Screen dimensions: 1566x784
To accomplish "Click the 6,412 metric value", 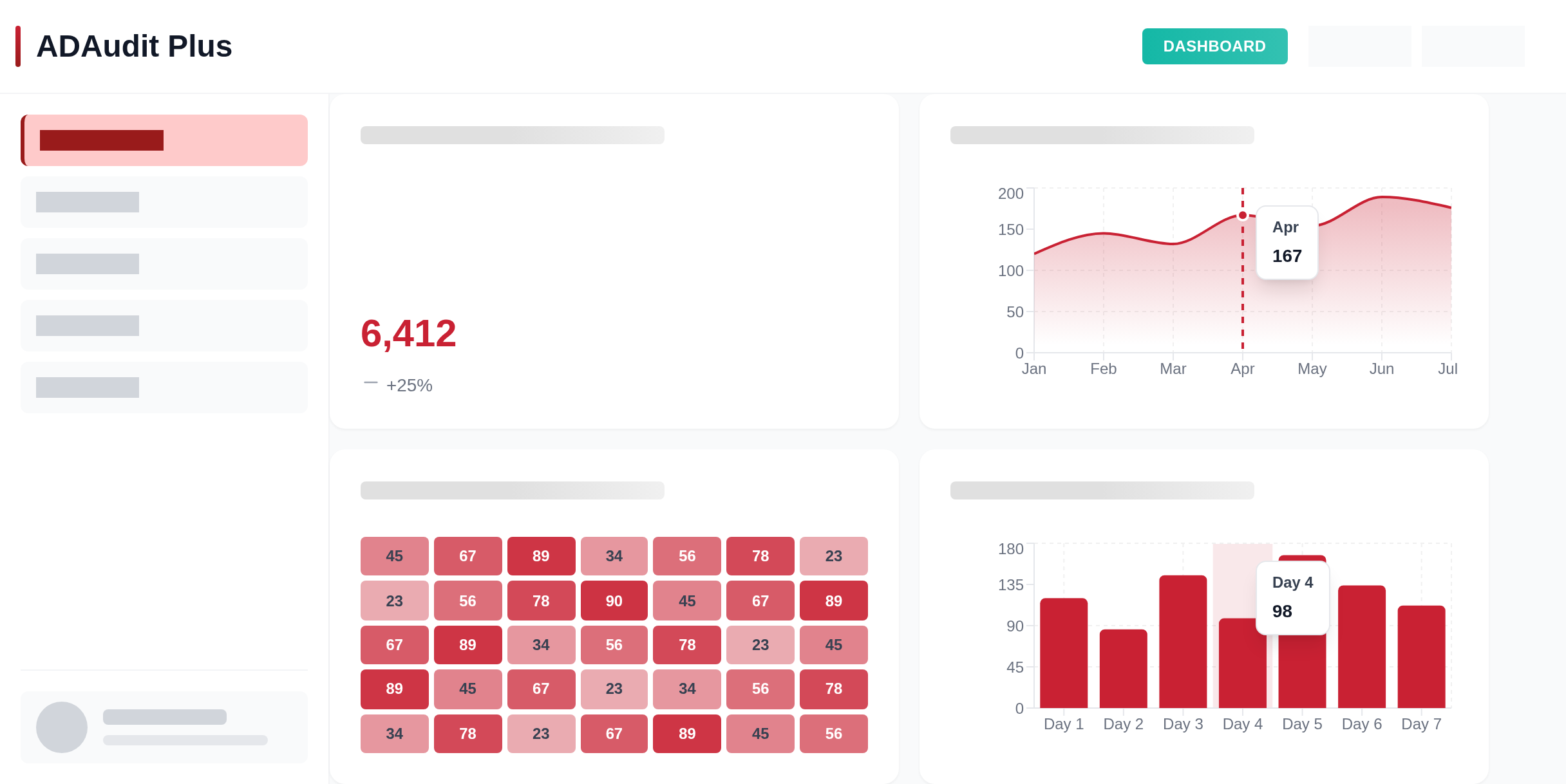I will [408, 333].
